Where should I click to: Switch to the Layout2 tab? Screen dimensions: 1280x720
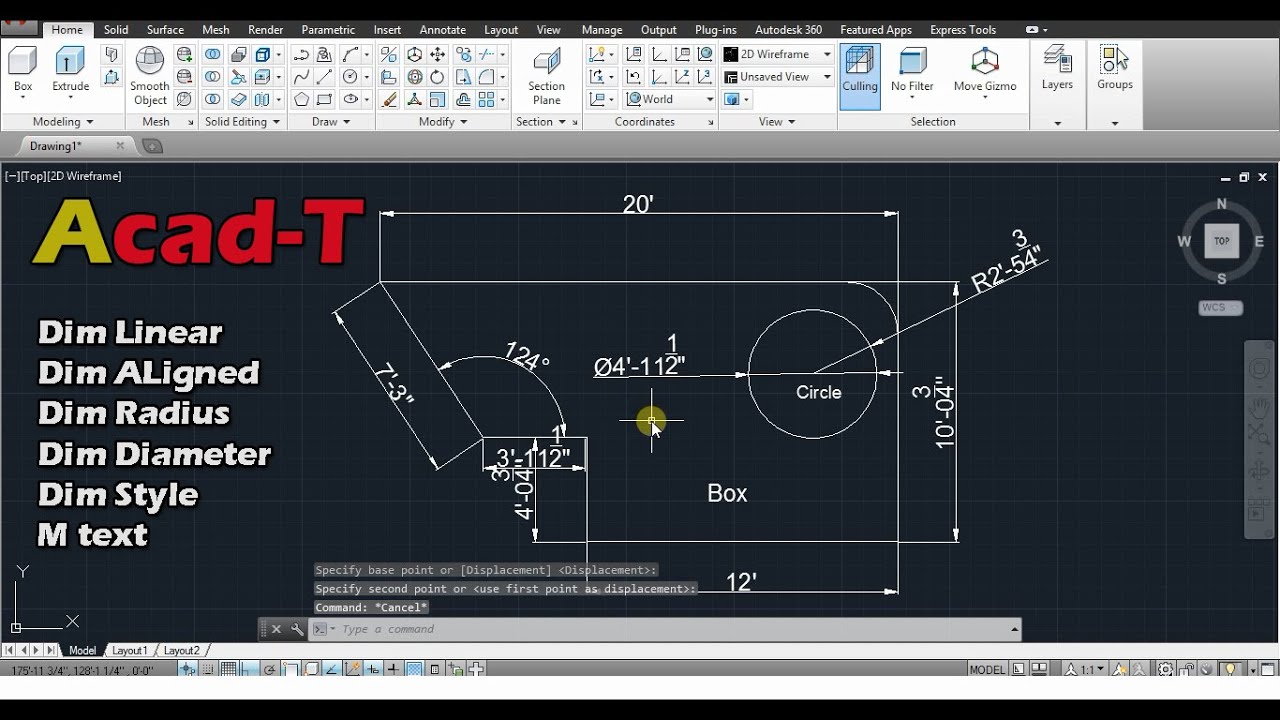(181, 650)
